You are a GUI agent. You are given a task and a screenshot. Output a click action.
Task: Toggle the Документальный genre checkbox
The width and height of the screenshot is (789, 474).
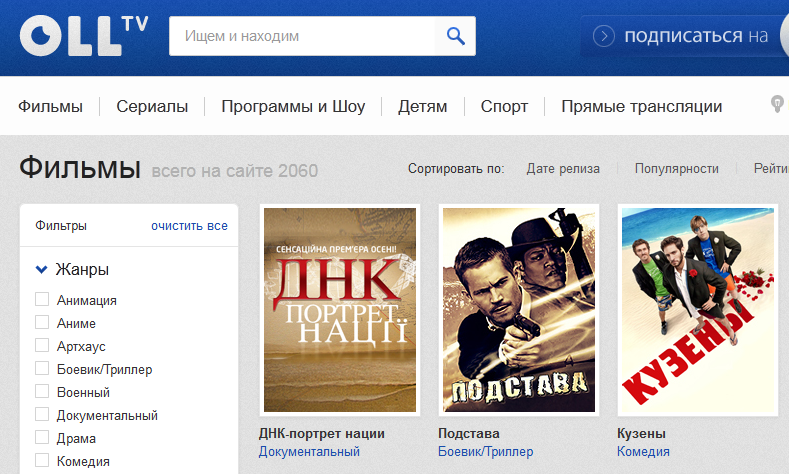[x=42, y=415]
